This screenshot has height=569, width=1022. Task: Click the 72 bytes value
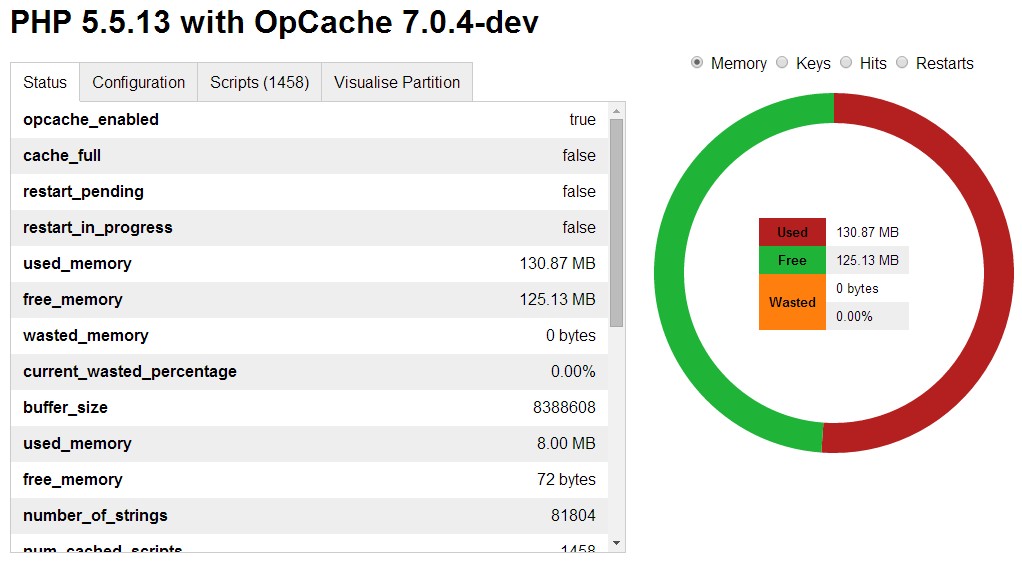pyautogui.click(x=566, y=479)
